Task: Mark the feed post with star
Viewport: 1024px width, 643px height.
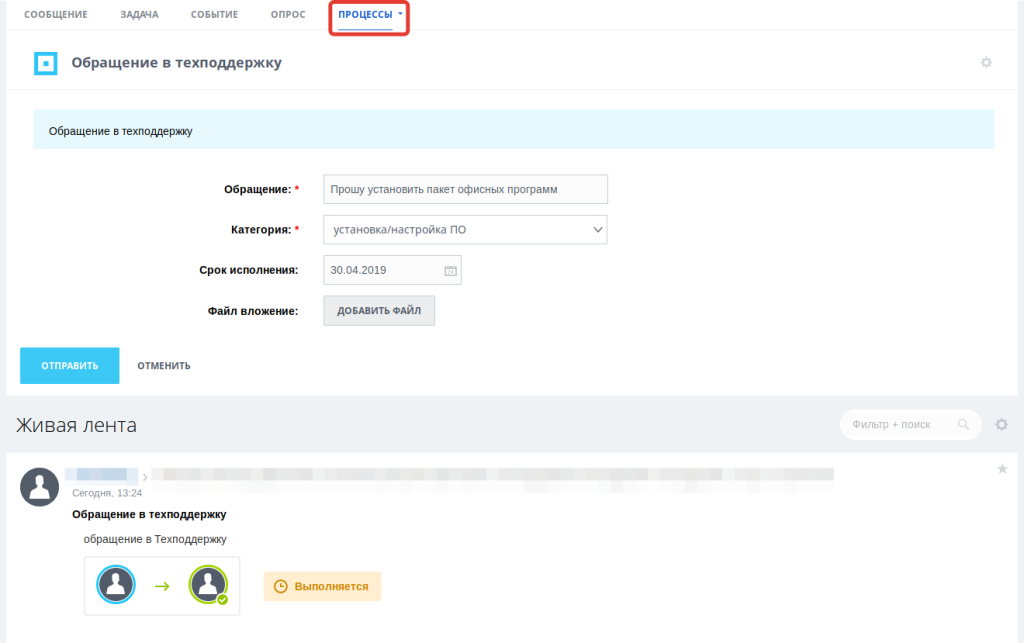Action: pyautogui.click(x=1002, y=469)
